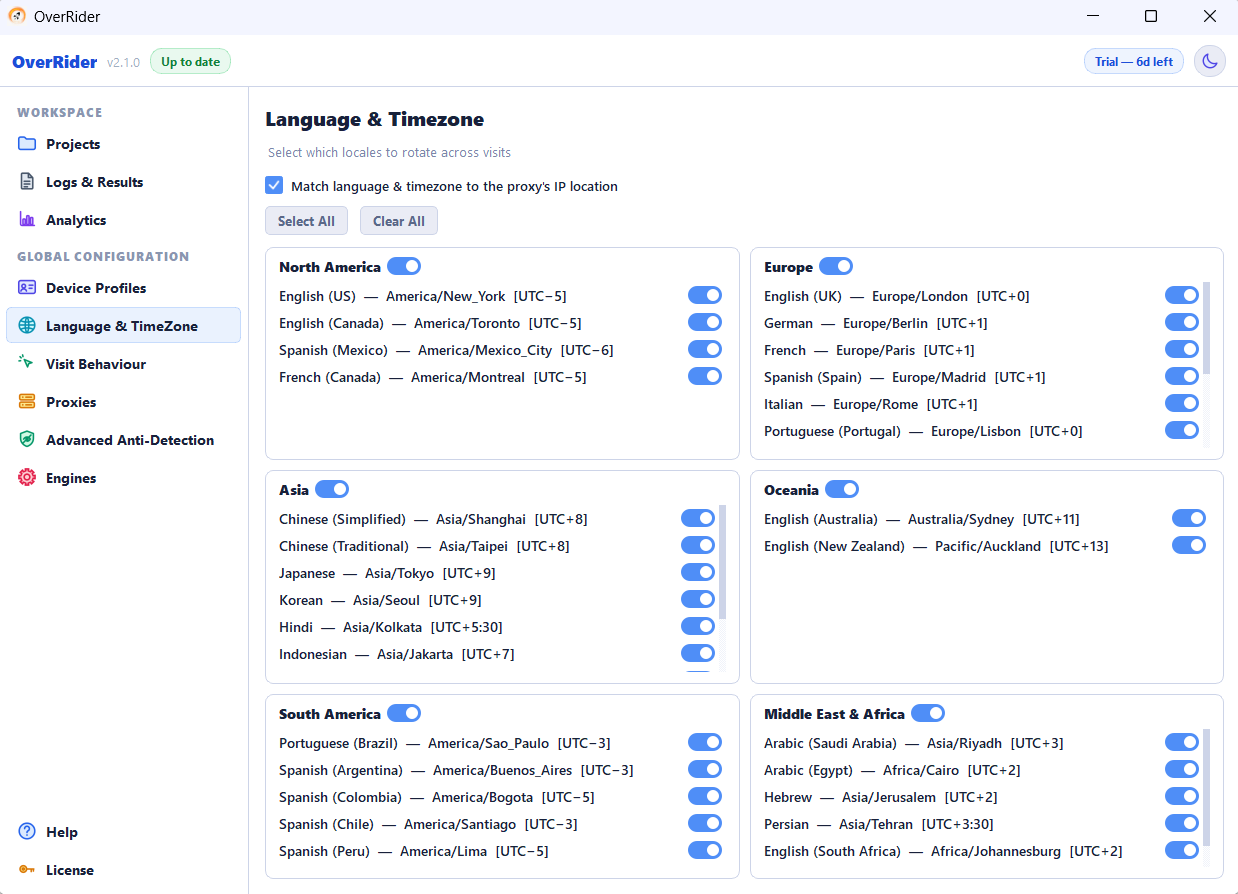Image resolution: width=1238 pixels, height=894 pixels.
Task: Uncheck Match language & timezone to proxy checkbox
Action: coord(274,186)
